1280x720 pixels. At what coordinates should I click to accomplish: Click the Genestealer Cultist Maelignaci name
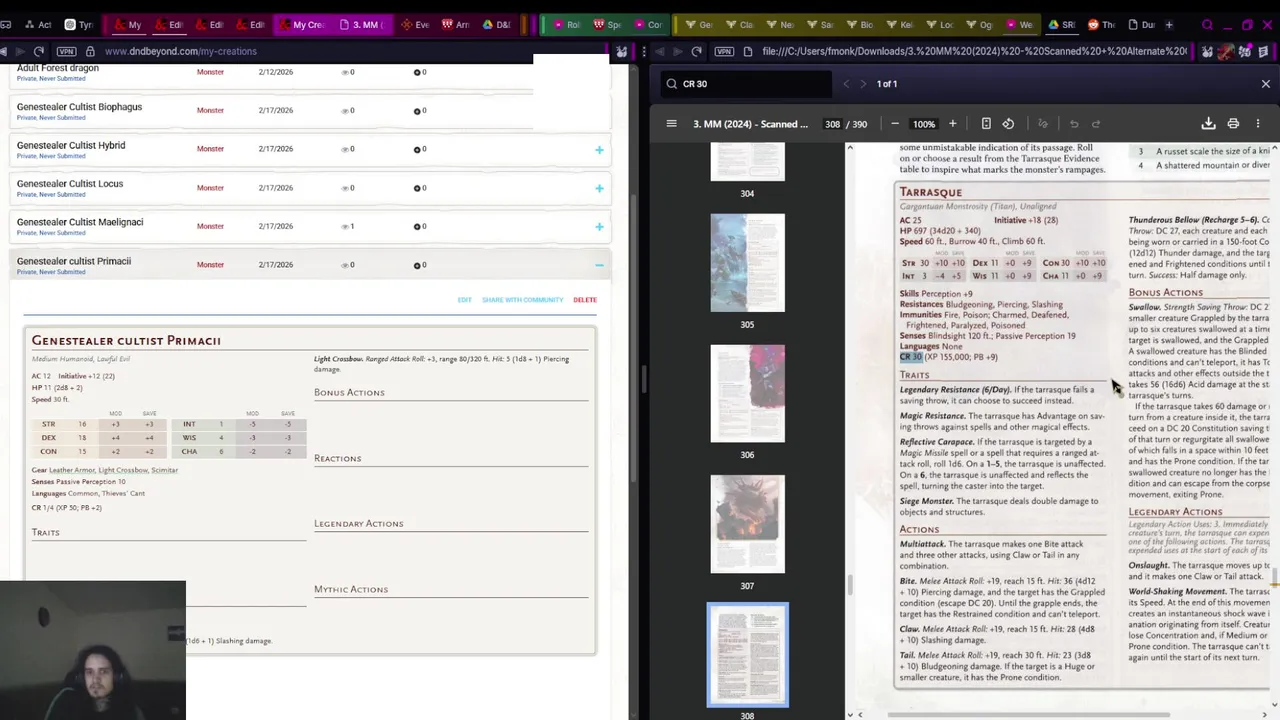click(x=80, y=222)
